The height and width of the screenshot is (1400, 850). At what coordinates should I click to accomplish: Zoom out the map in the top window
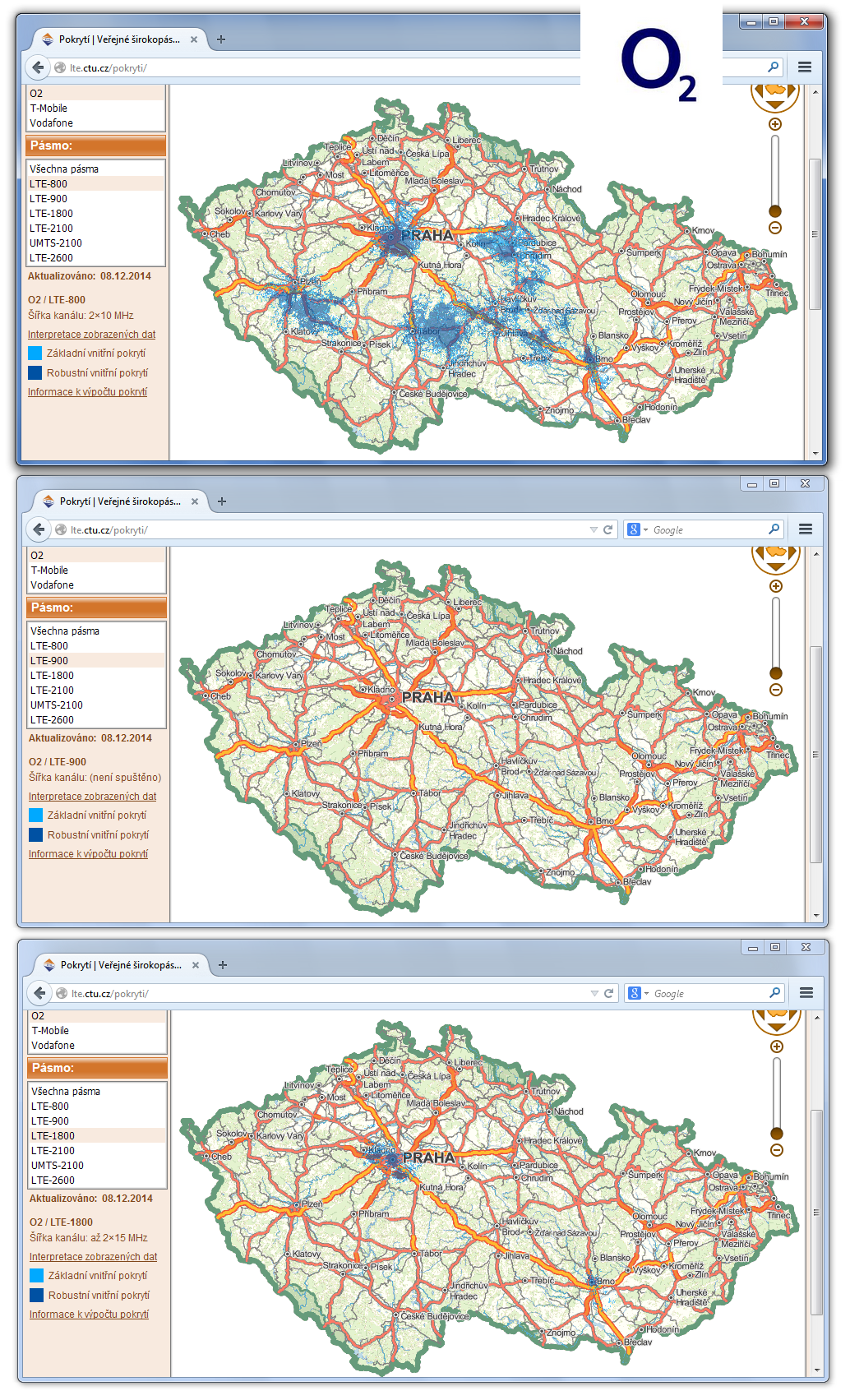[774, 228]
